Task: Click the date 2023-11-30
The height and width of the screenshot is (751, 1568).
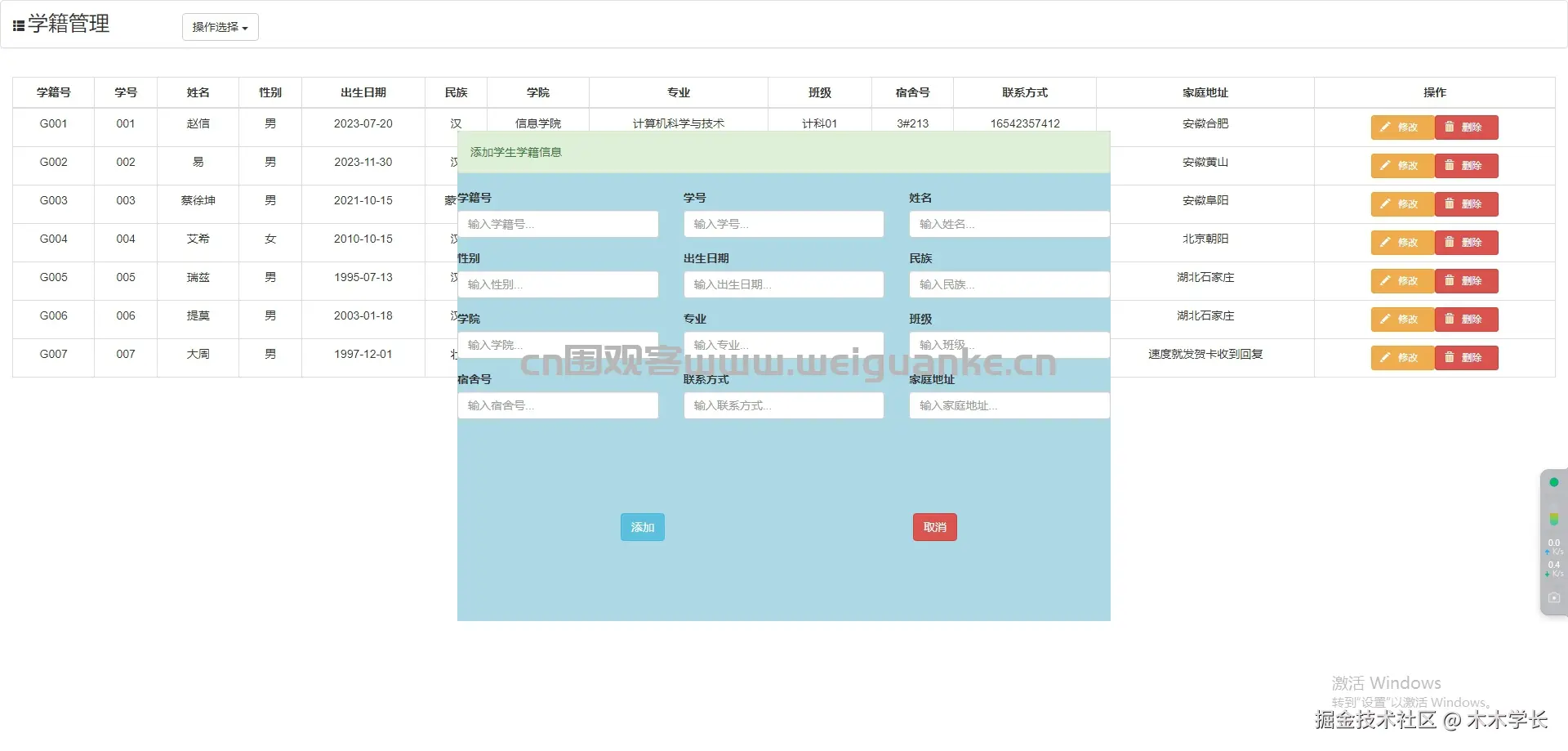Action: (363, 162)
